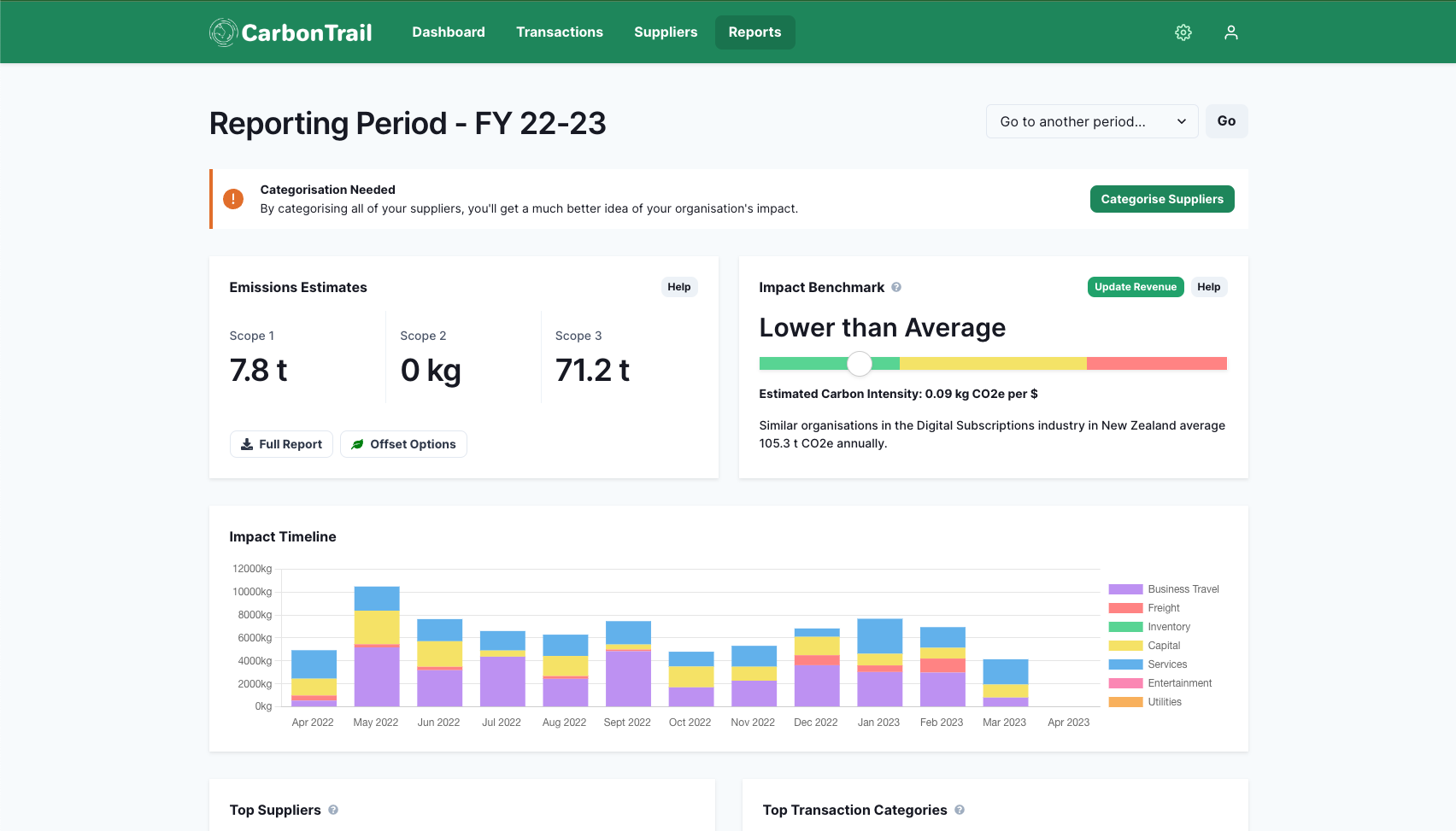Click the 'Categorisation Needed' alert heading
1456x831 pixels.
327,190
